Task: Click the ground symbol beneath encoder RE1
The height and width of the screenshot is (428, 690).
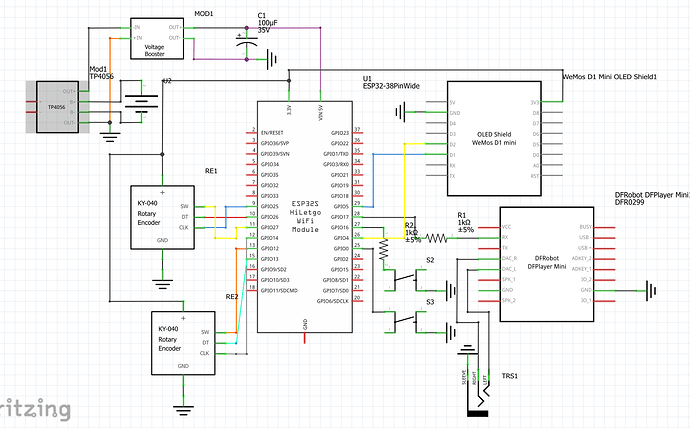Action: tap(162, 284)
